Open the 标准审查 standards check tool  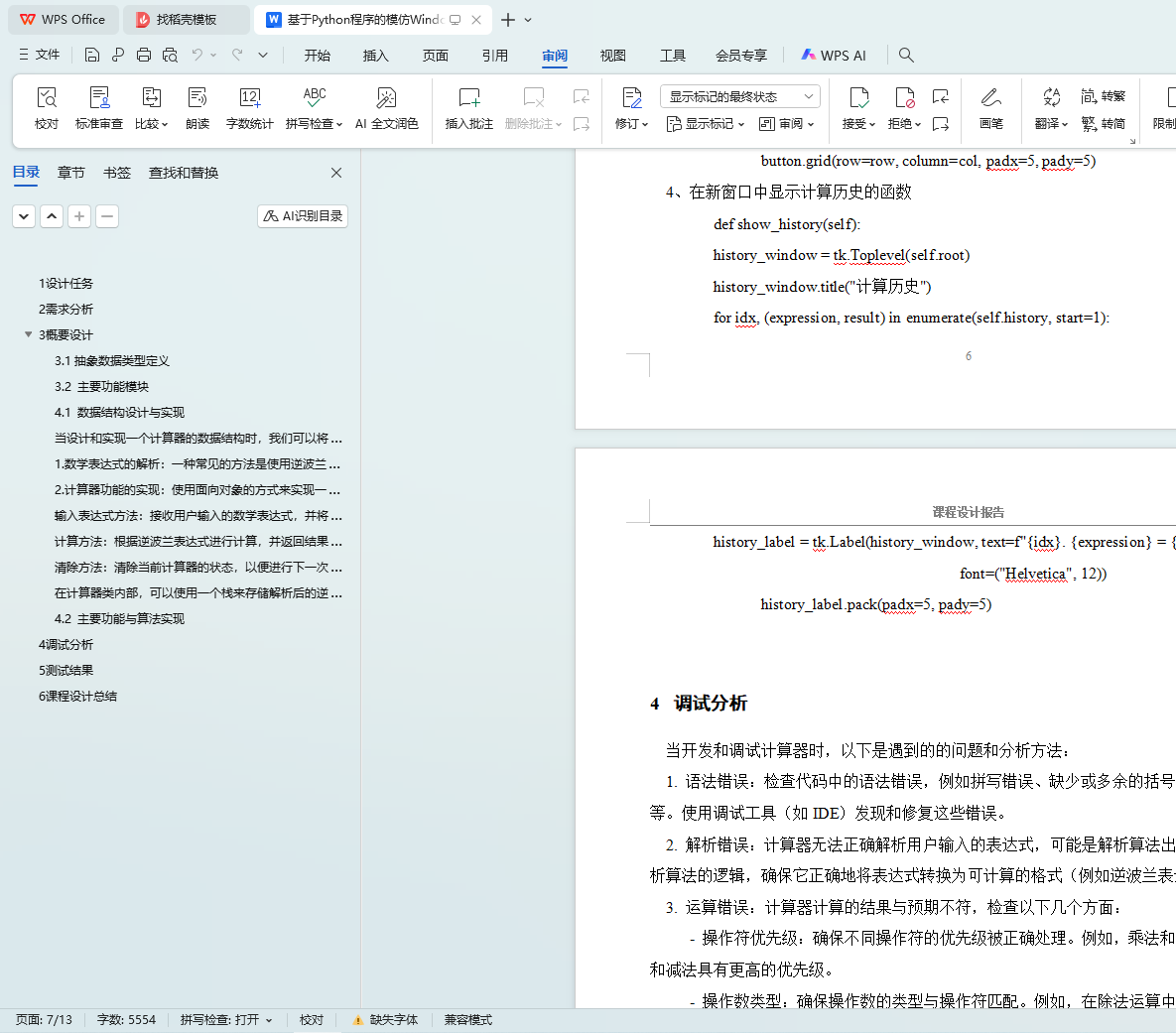point(99,98)
